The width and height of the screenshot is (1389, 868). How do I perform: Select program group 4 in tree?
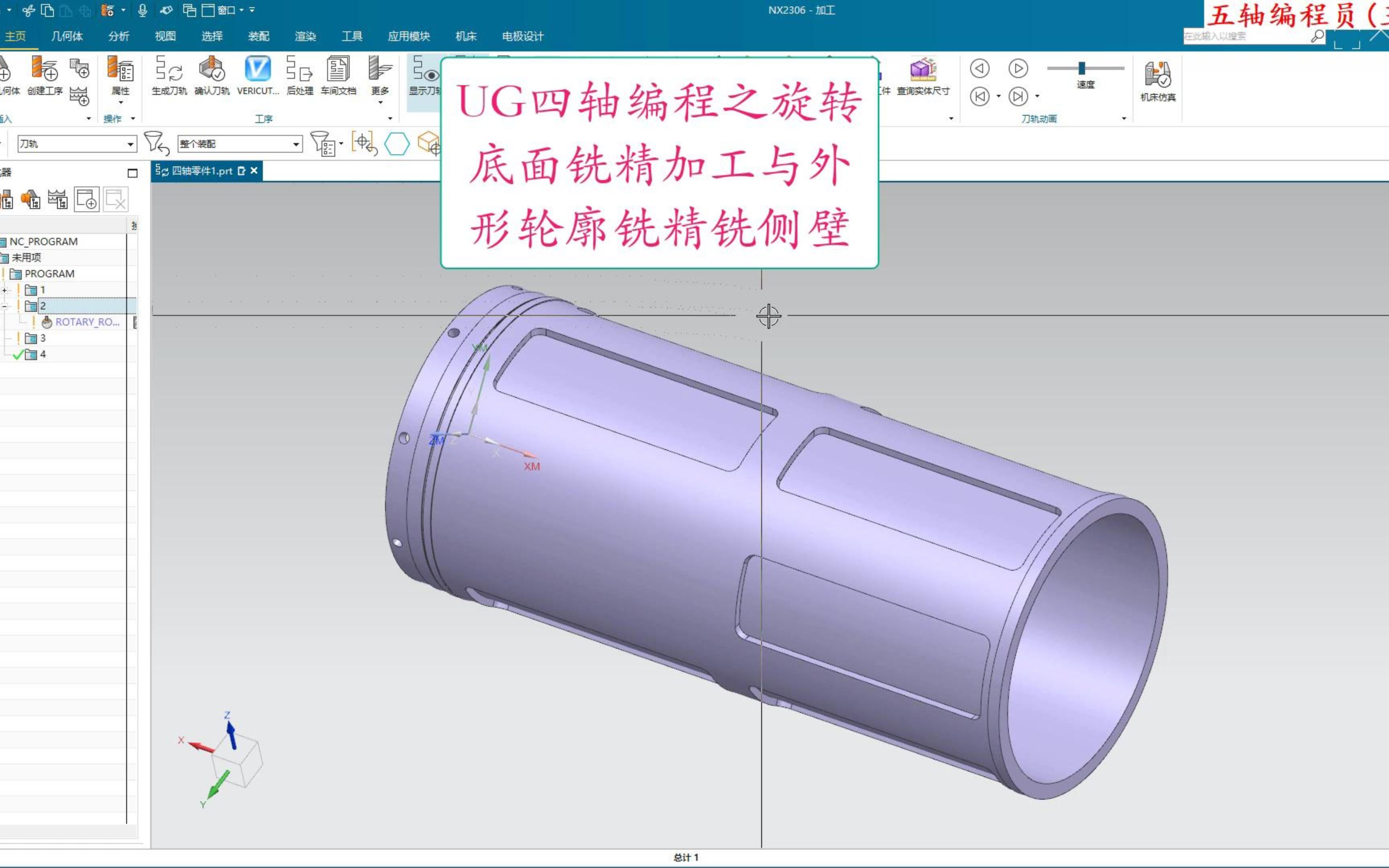click(x=43, y=354)
